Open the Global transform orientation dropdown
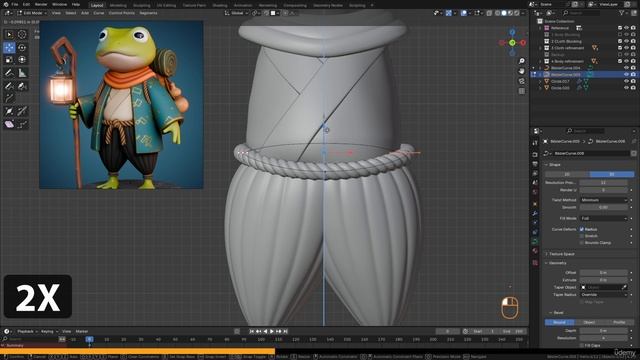The height and width of the screenshot is (360, 640). click(x=236, y=13)
